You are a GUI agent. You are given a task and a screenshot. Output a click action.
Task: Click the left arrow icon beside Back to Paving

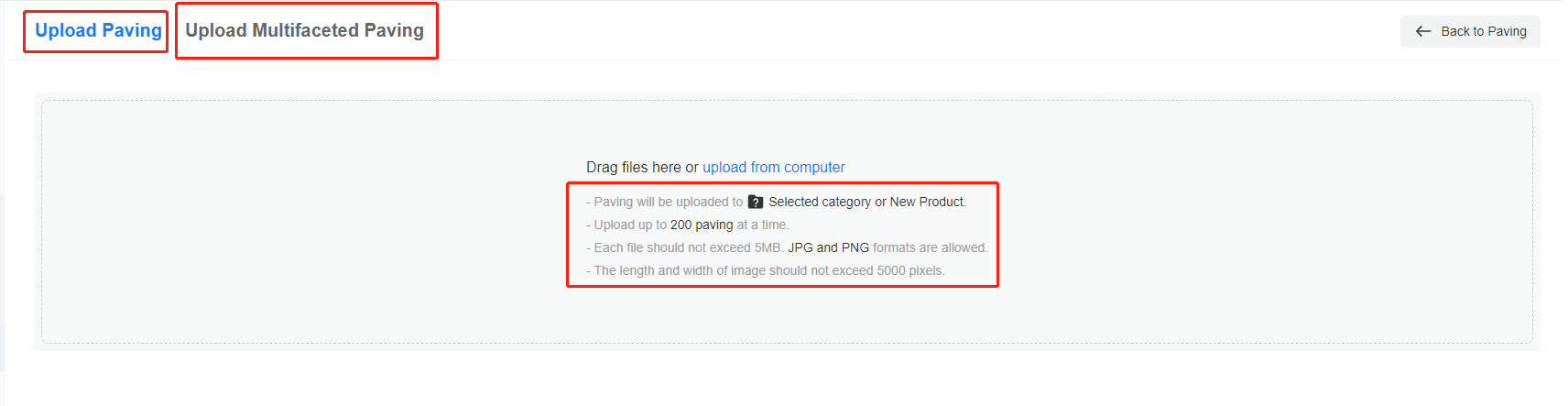(x=1423, y=31)
